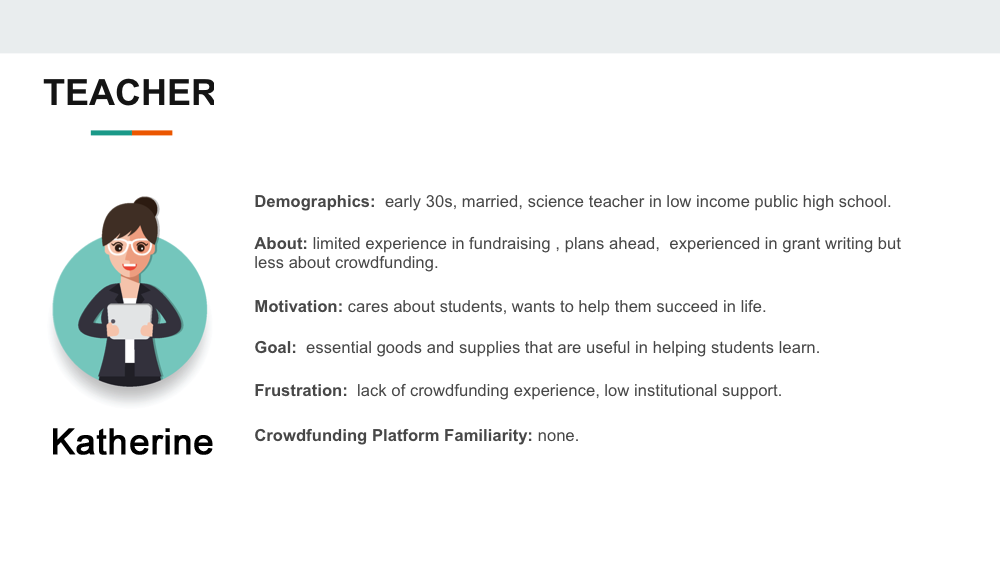Click the teal segment of title underline
Viewport: 1000px width, 563px height.
point(111,132)
